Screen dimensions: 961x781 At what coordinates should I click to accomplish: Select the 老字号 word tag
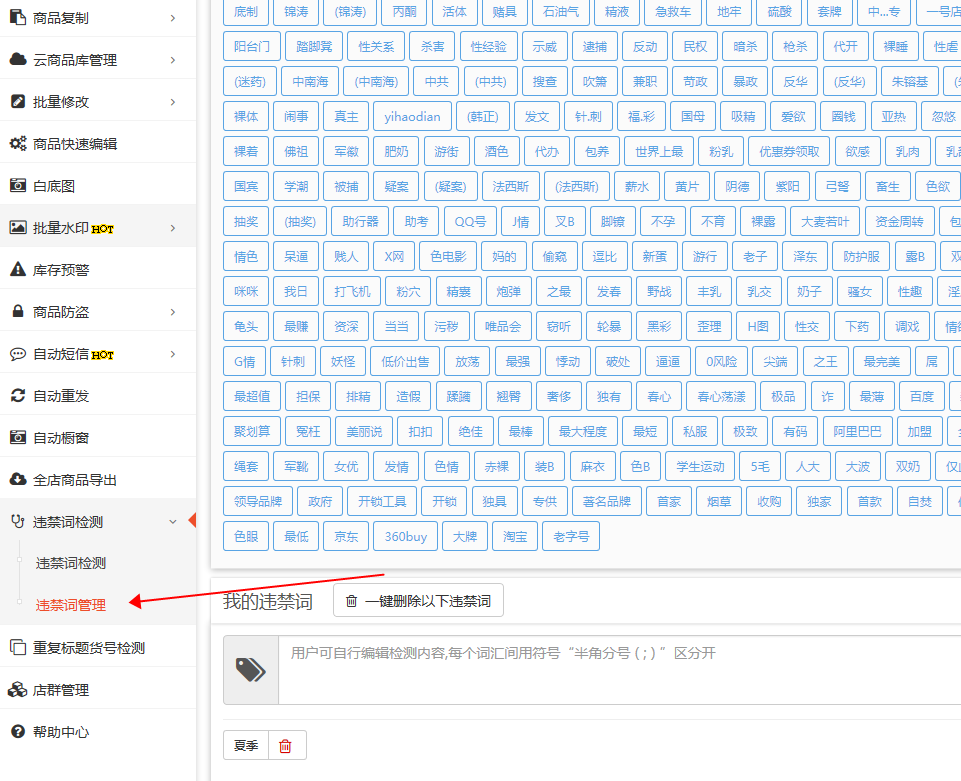pos(571,536)
